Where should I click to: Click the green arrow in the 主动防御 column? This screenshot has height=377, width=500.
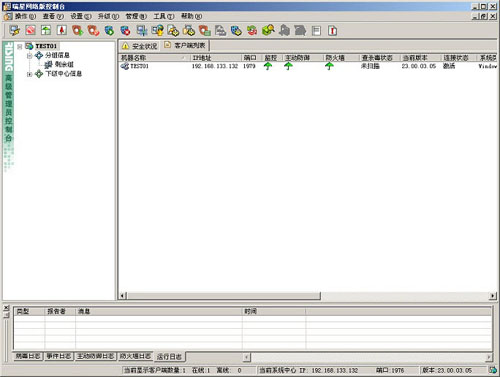(288, 66)
